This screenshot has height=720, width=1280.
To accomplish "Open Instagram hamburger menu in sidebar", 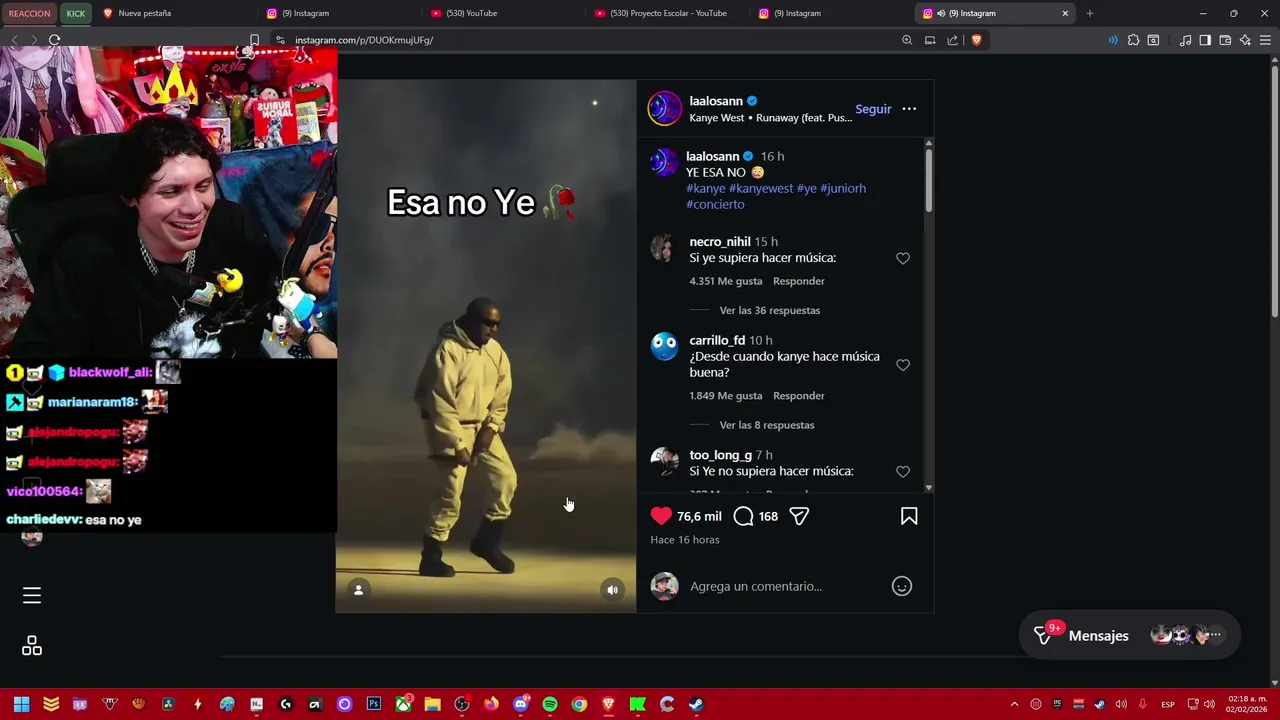I will (x=32, y=595).
